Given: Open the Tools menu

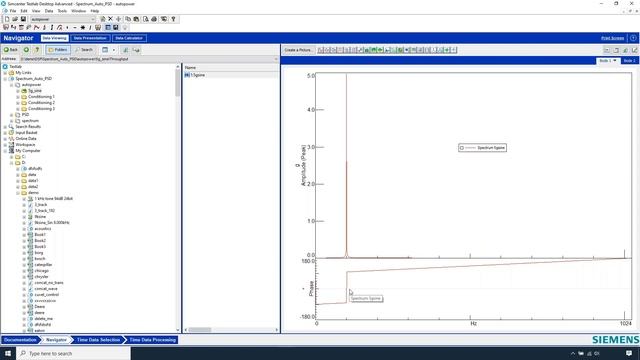Looking at the screenshot, I should pyautogui.click(x=62, y=11).
